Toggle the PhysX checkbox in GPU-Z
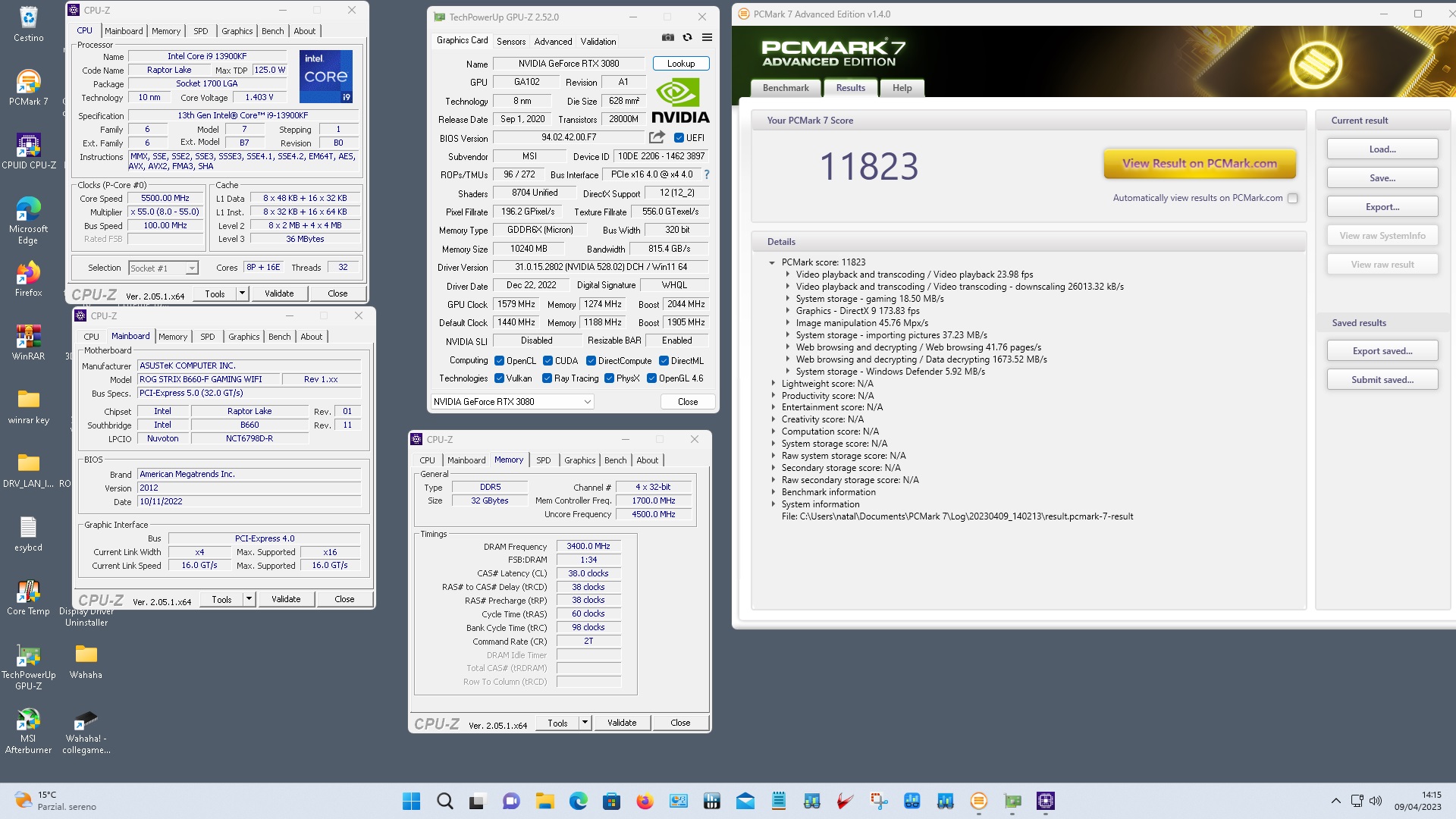 (x=609, y=378)
